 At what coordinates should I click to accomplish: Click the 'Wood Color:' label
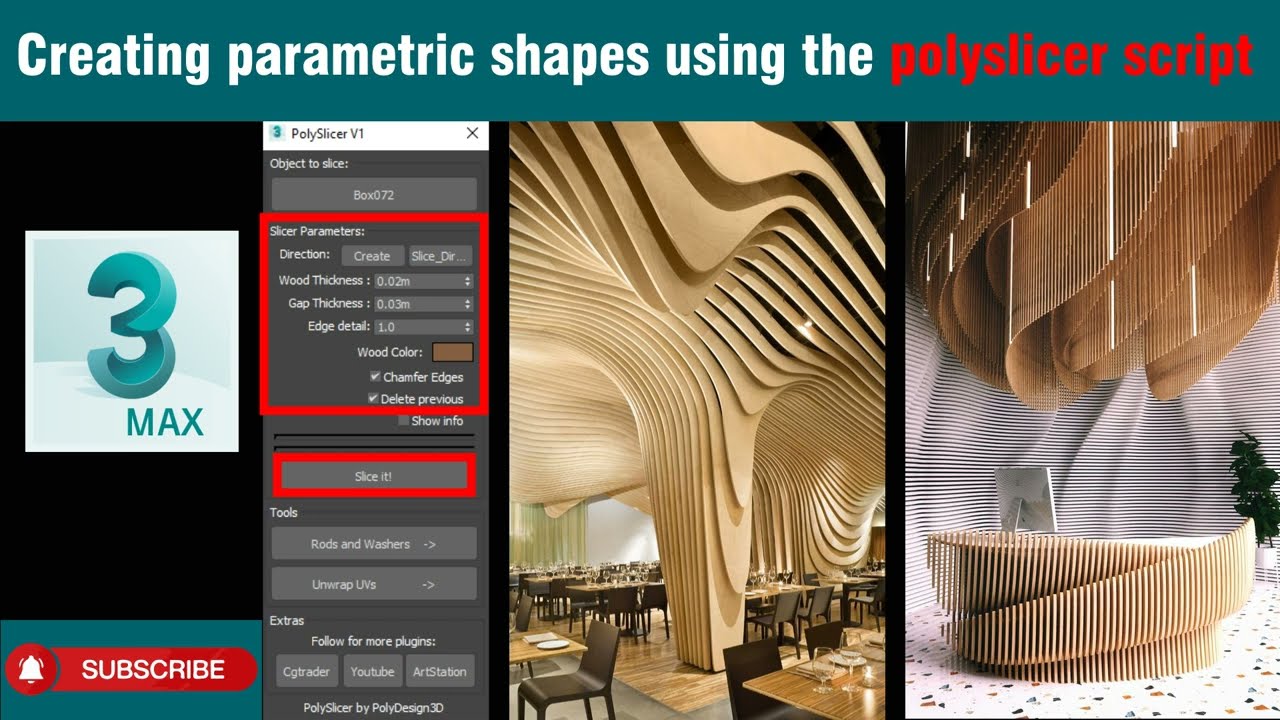(390, 352)
